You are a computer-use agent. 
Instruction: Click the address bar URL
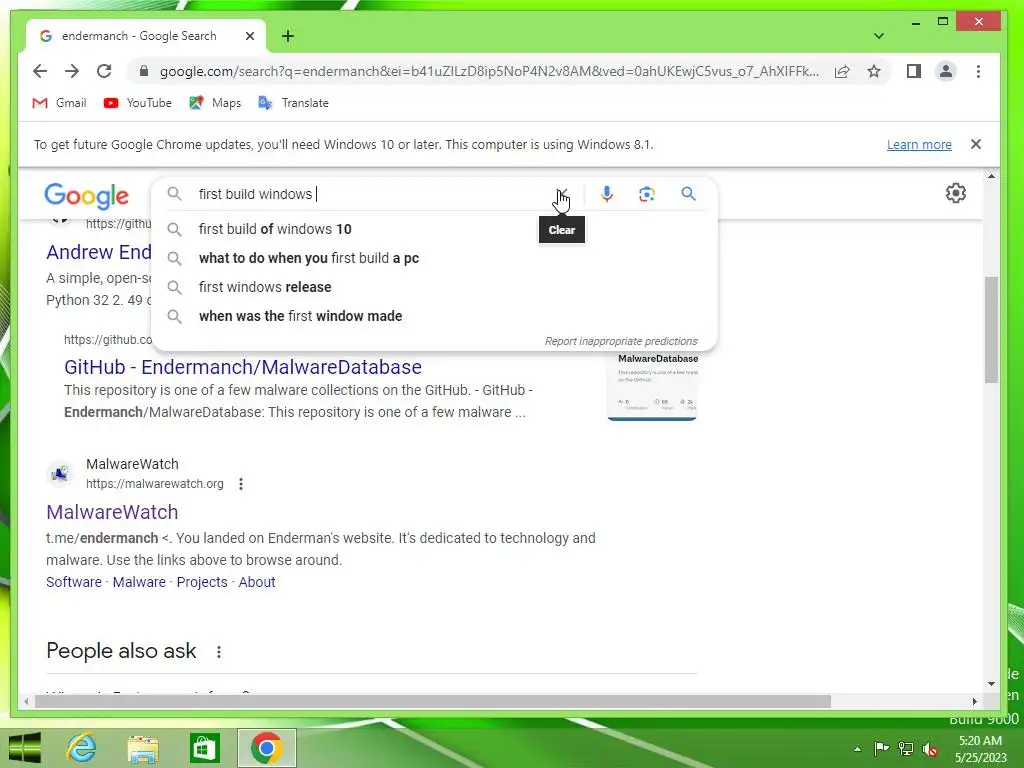[x=488, y=71]
